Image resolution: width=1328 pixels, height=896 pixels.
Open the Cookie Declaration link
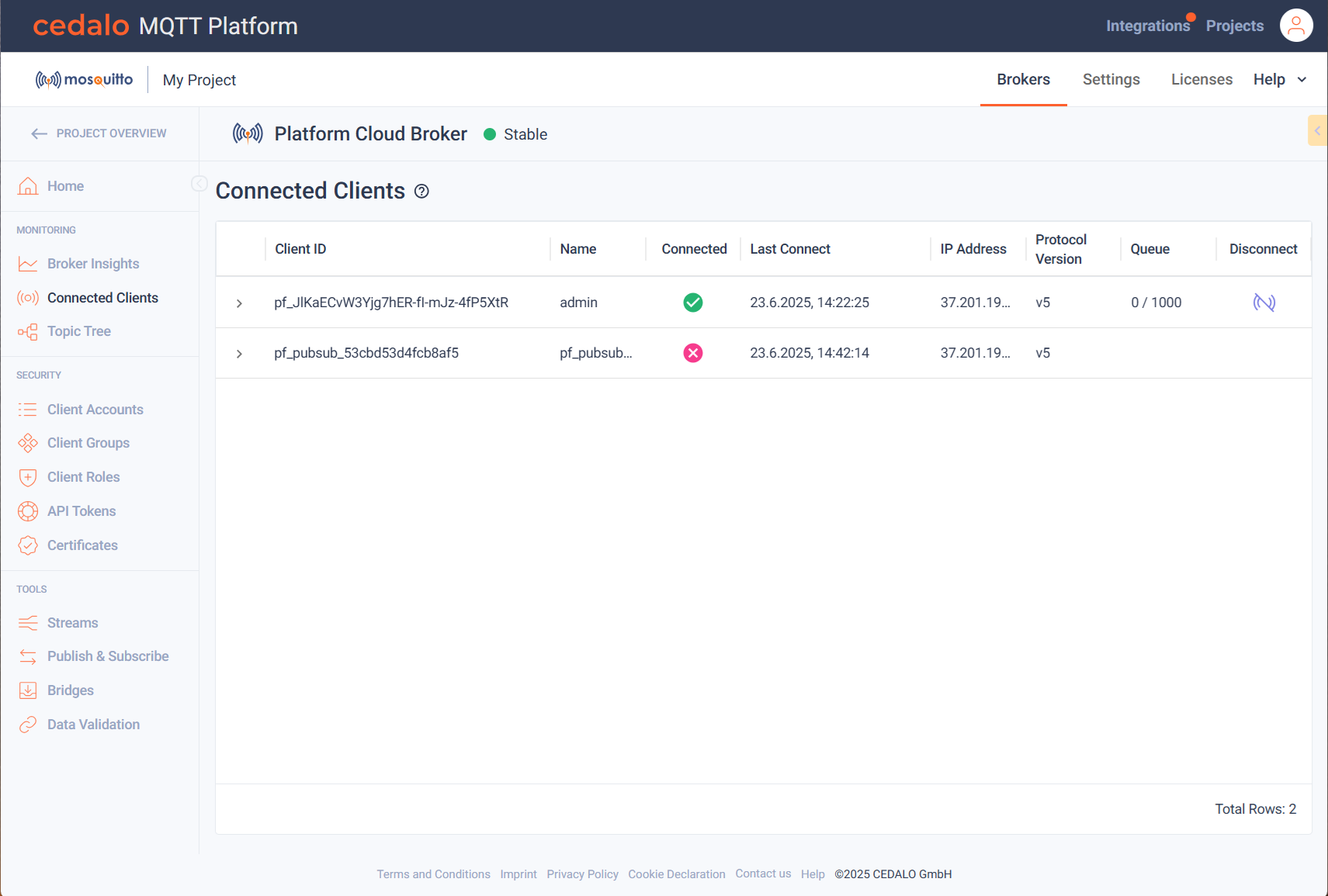677,874
